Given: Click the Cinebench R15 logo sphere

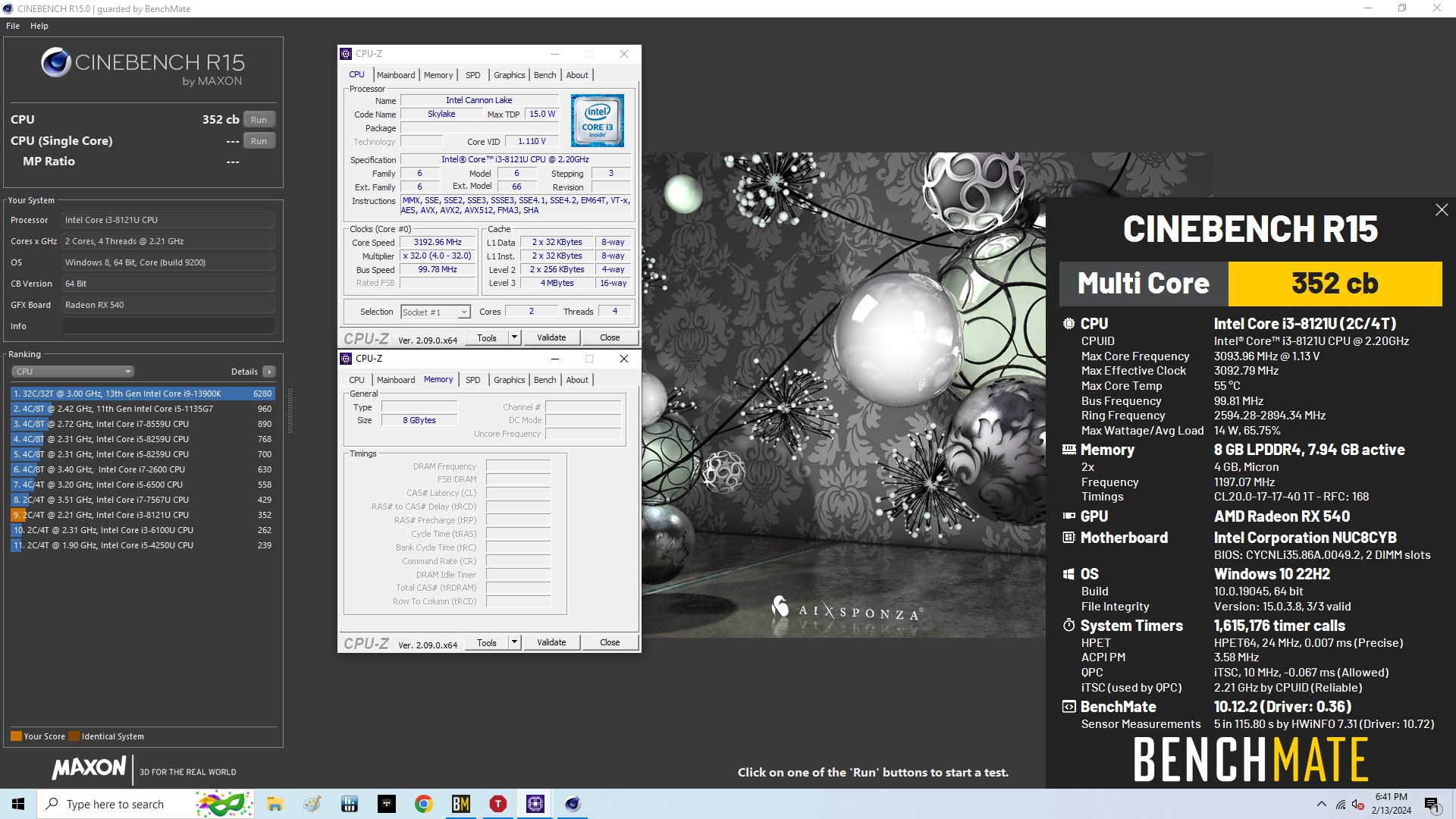Looking at the screenshot, I should point(56,63).
